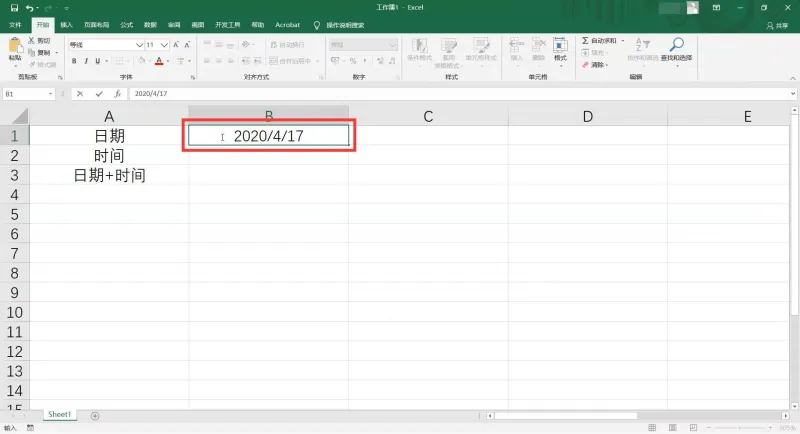
Task: Switch to Page Break Preview in status bar
Action: pos(693,428)
